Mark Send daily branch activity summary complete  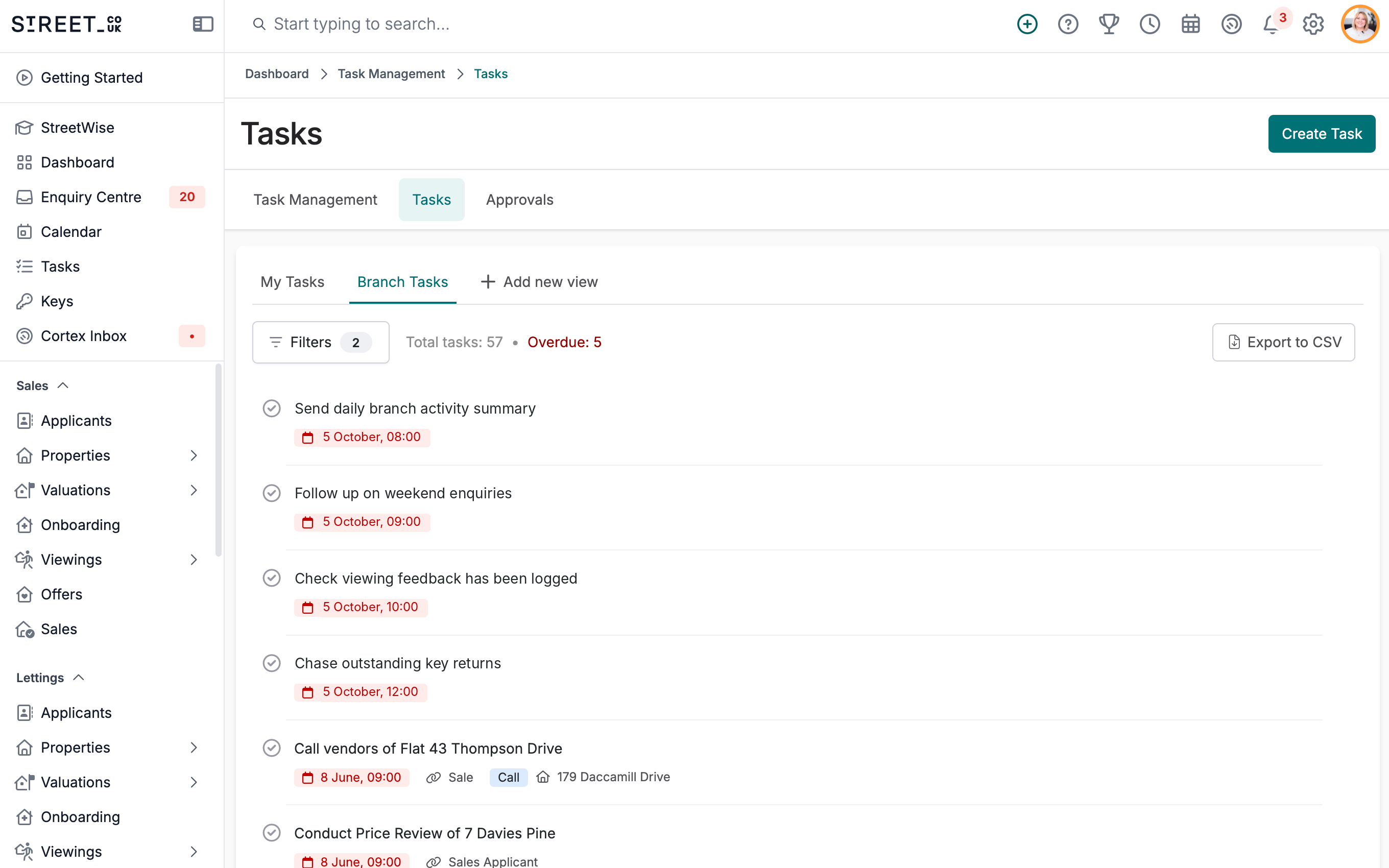coord(272,408)
